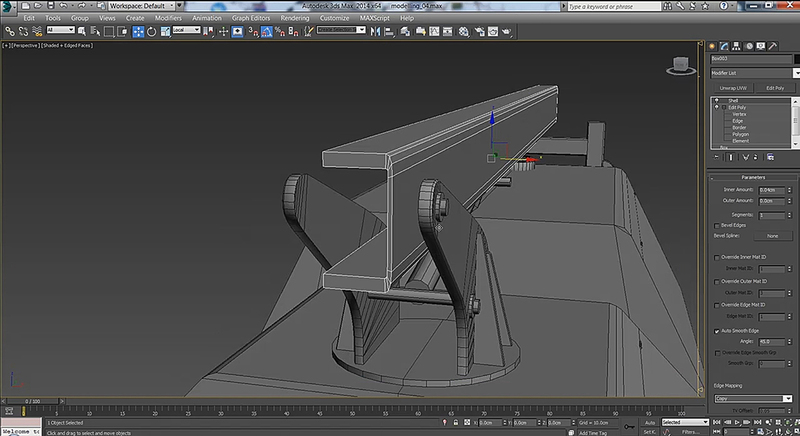Activate the Select and Rotate tool
Screen dimensions: 800x436
pyautogui.click(x=151, y=30)
